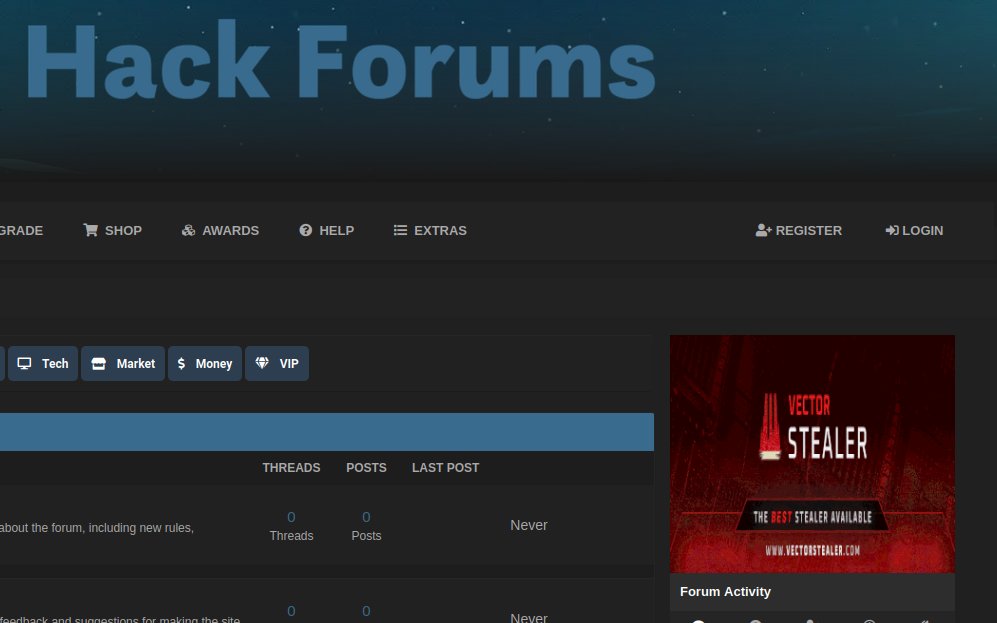Click the trophy icon next to AWARDS
997x623 pixels.
point(188,230)
